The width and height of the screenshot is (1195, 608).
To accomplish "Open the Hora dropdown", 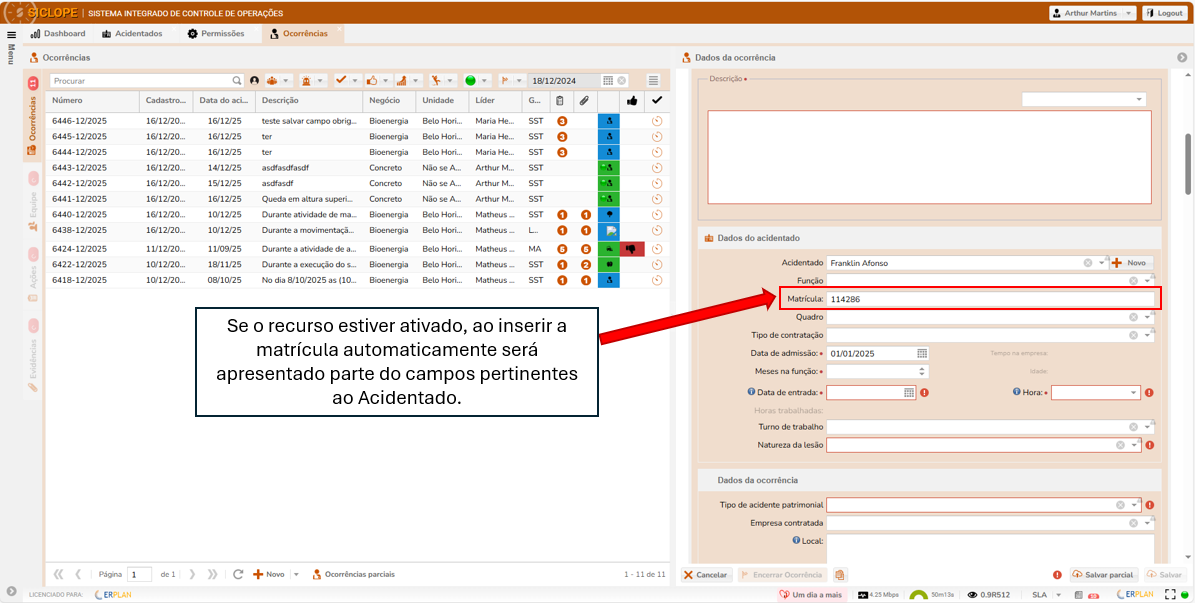I will (1134, 393).
